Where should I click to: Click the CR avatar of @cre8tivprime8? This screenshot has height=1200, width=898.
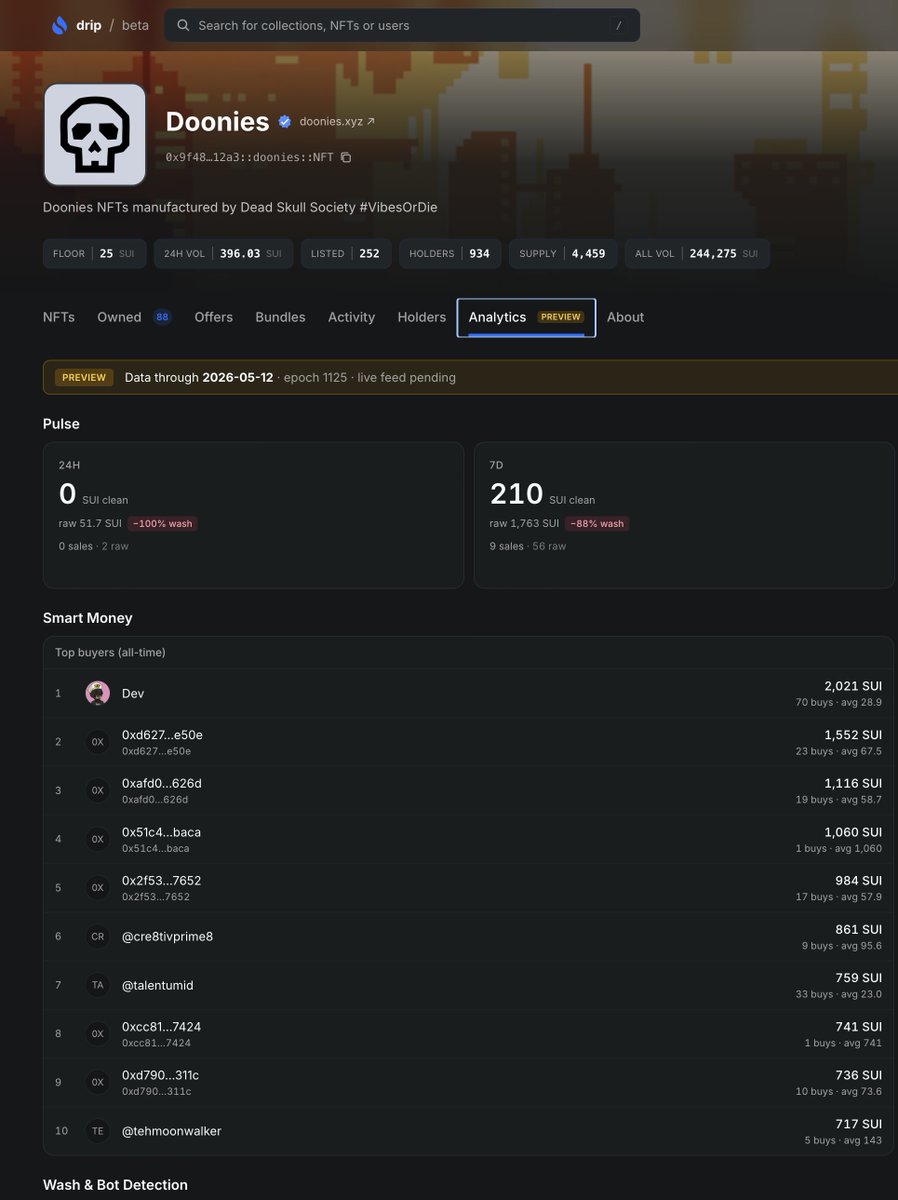click(97, 937)
